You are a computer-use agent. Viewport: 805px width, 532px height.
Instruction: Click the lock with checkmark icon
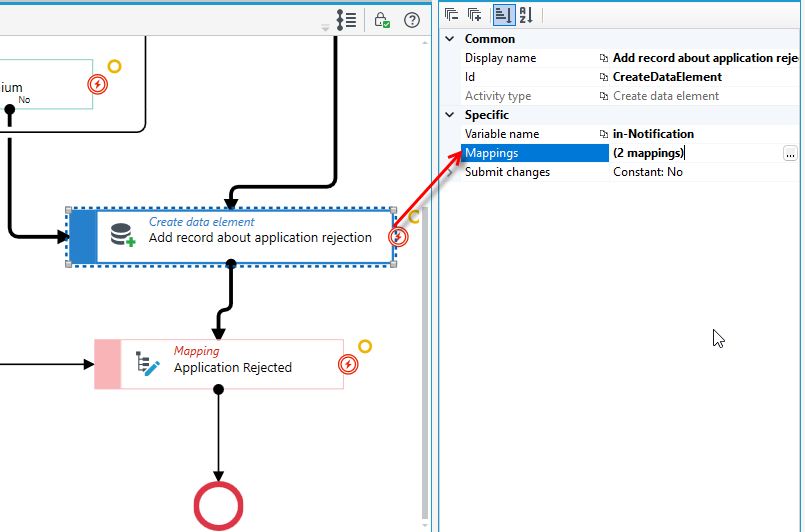coord(381,20)
